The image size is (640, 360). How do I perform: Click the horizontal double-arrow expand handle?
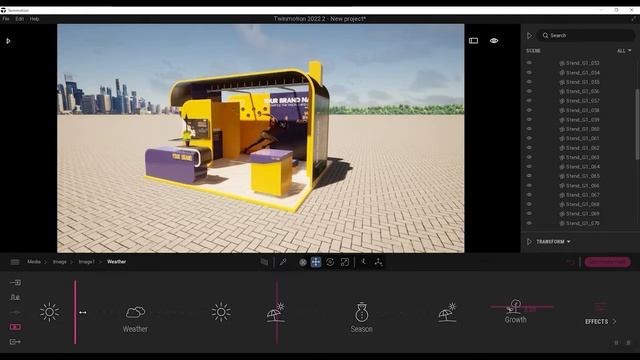[x=83, y=313]
